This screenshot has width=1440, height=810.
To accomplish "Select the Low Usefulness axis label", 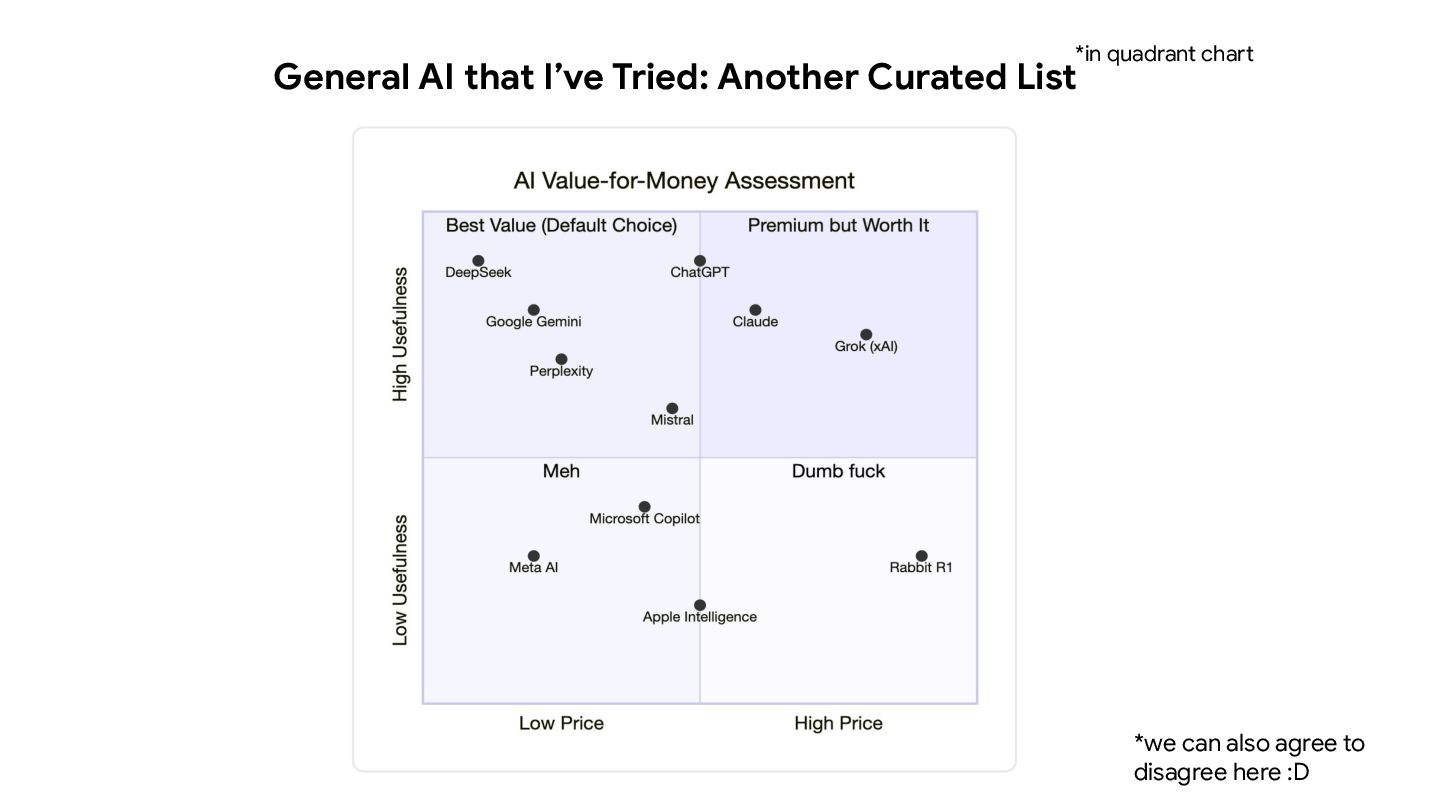I will pyautogui.click(x=400, y=580).
